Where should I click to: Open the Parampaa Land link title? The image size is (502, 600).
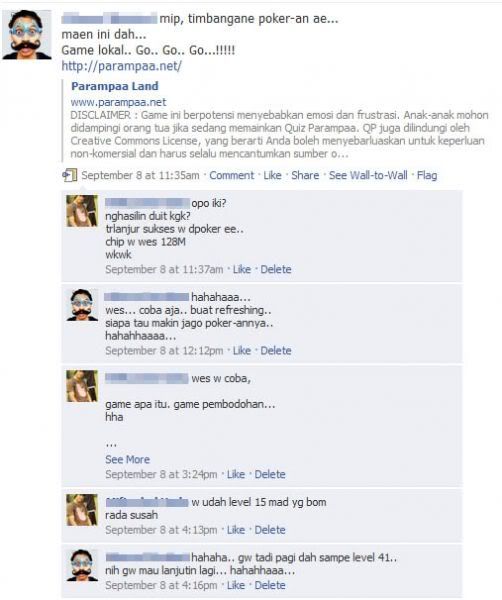[x=114, y=86]
